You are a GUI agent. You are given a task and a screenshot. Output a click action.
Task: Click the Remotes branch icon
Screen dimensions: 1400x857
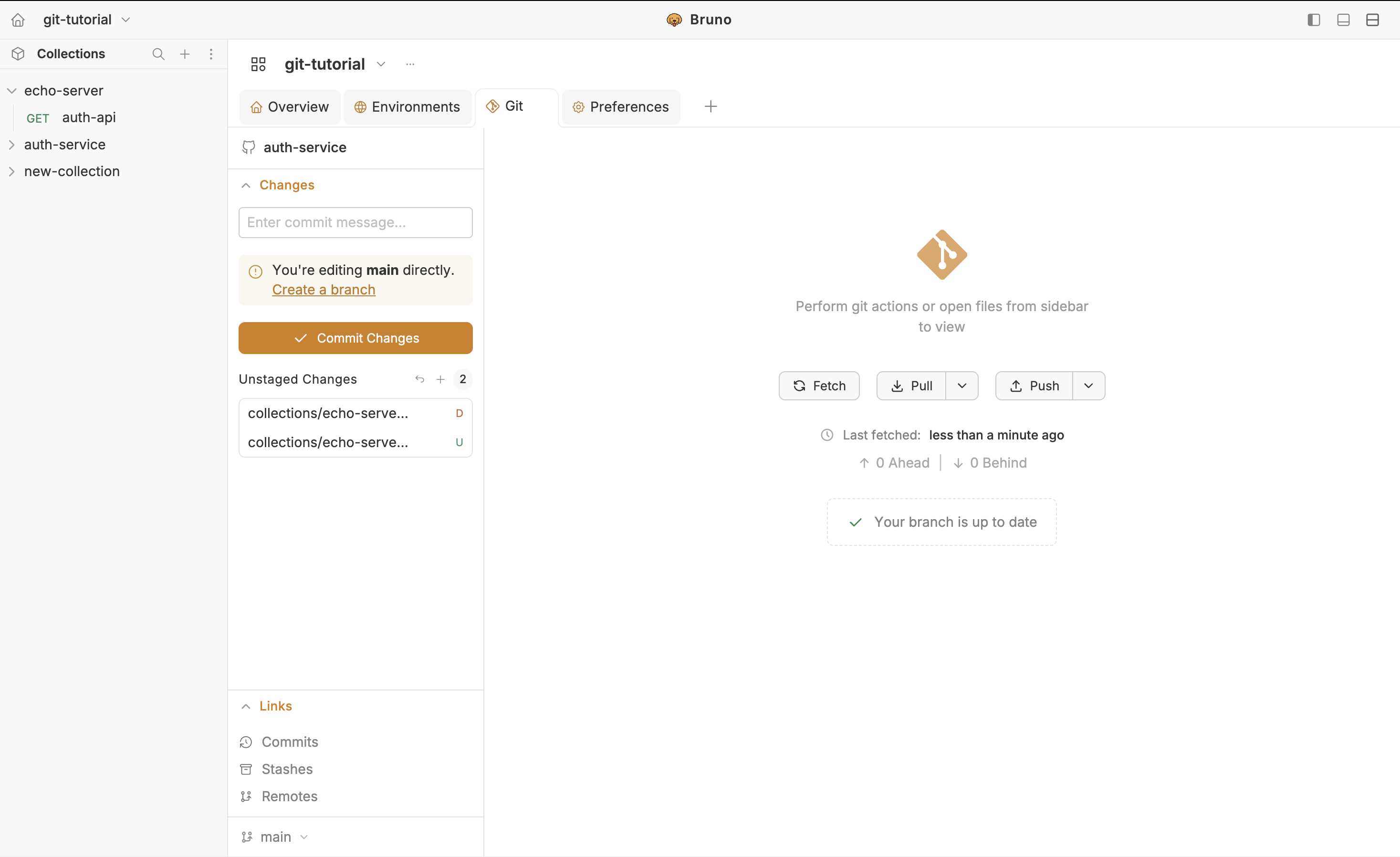tap(246, 797)
